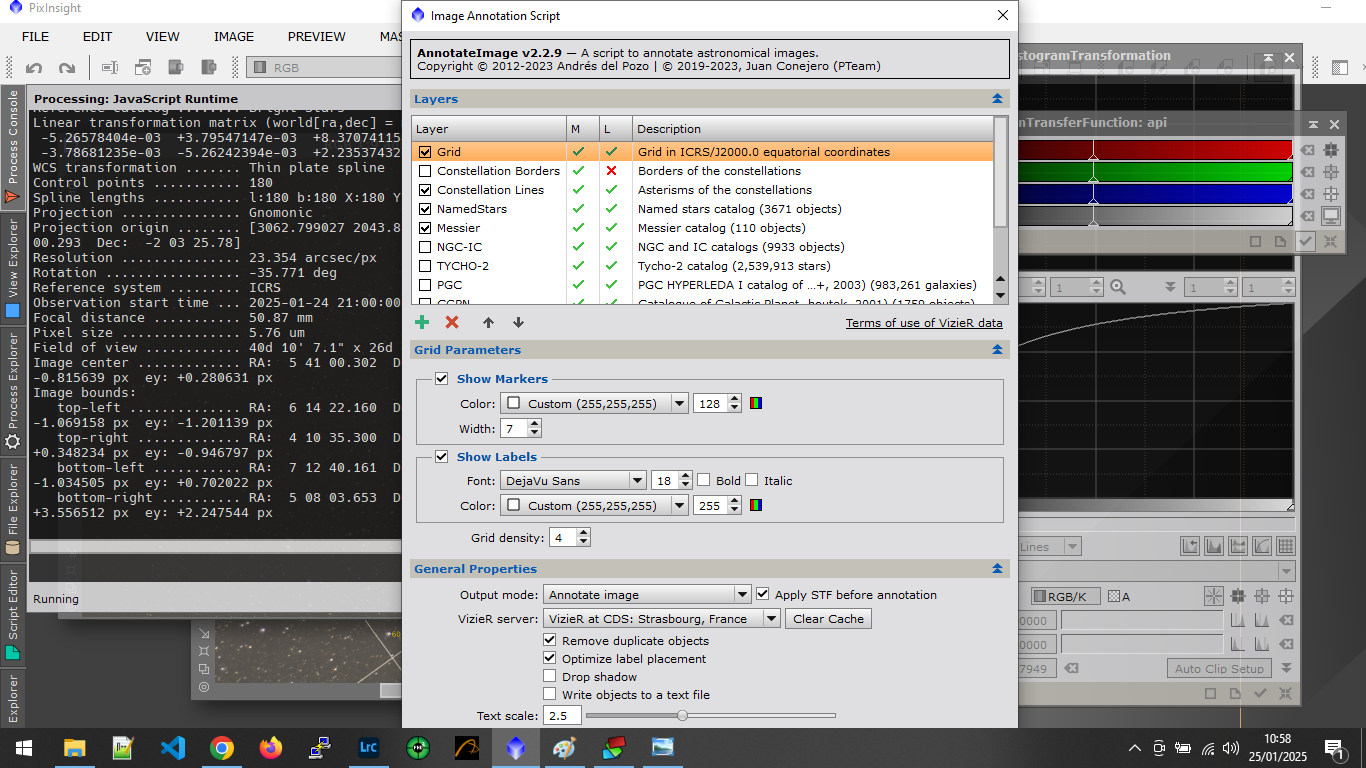Toggle the Show Labels checkbox
Viewport: 1366px width, 768px height.
click(x=442, y=457)
